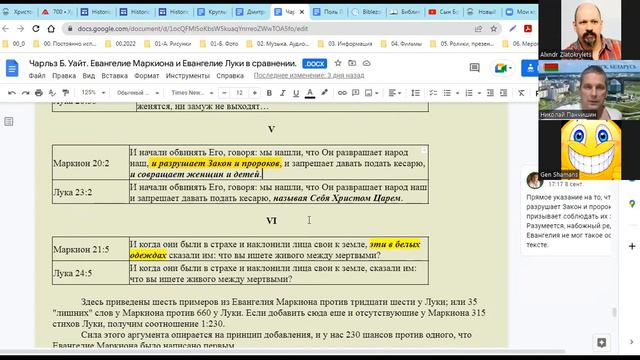
Task: Open the Explore button at bottom right
Action: tap(601, 342)
